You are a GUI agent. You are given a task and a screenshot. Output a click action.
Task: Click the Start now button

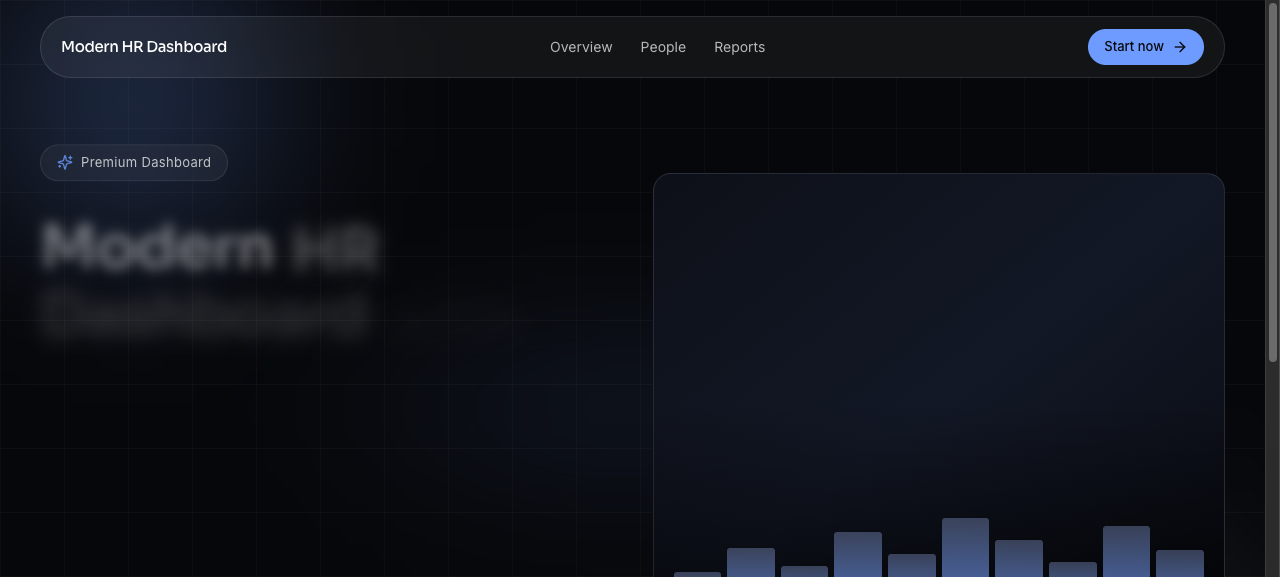(1145, 47)
